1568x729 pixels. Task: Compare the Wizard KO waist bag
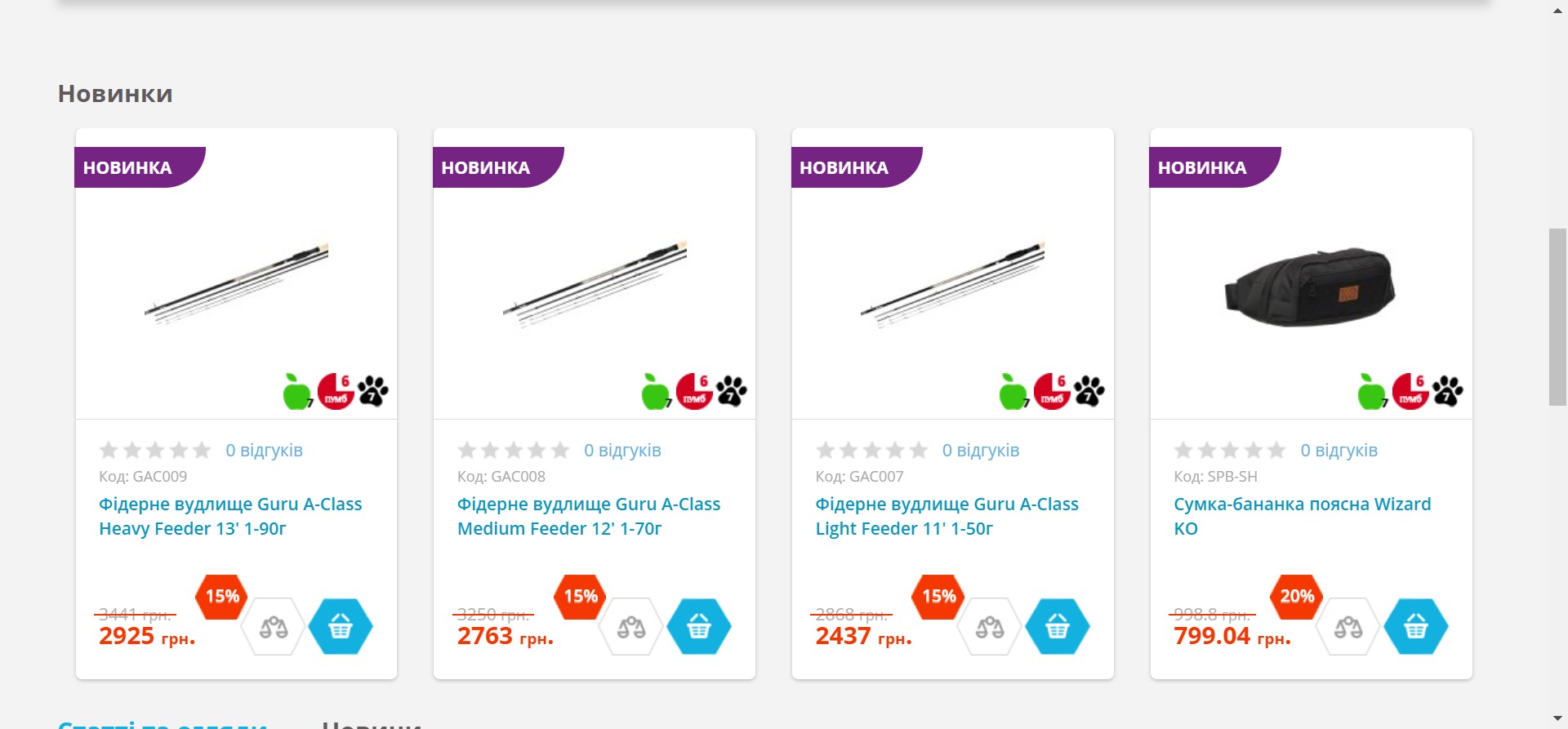coord(1348,627)
